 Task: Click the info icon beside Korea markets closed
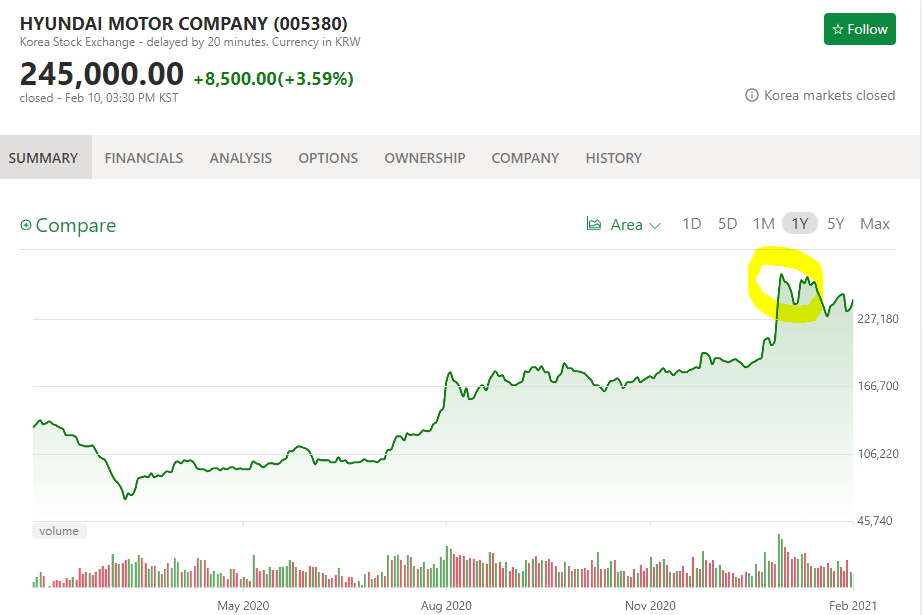click(x=752, y=96)
